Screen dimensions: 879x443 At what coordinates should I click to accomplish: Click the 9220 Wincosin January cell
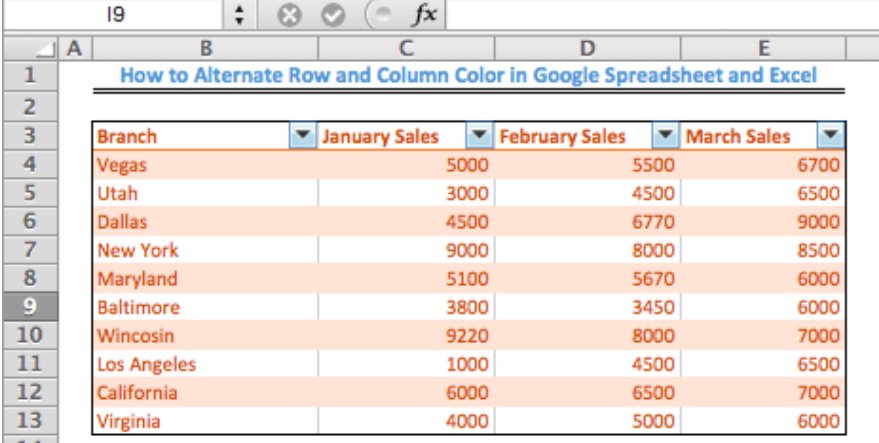point(406,335)
